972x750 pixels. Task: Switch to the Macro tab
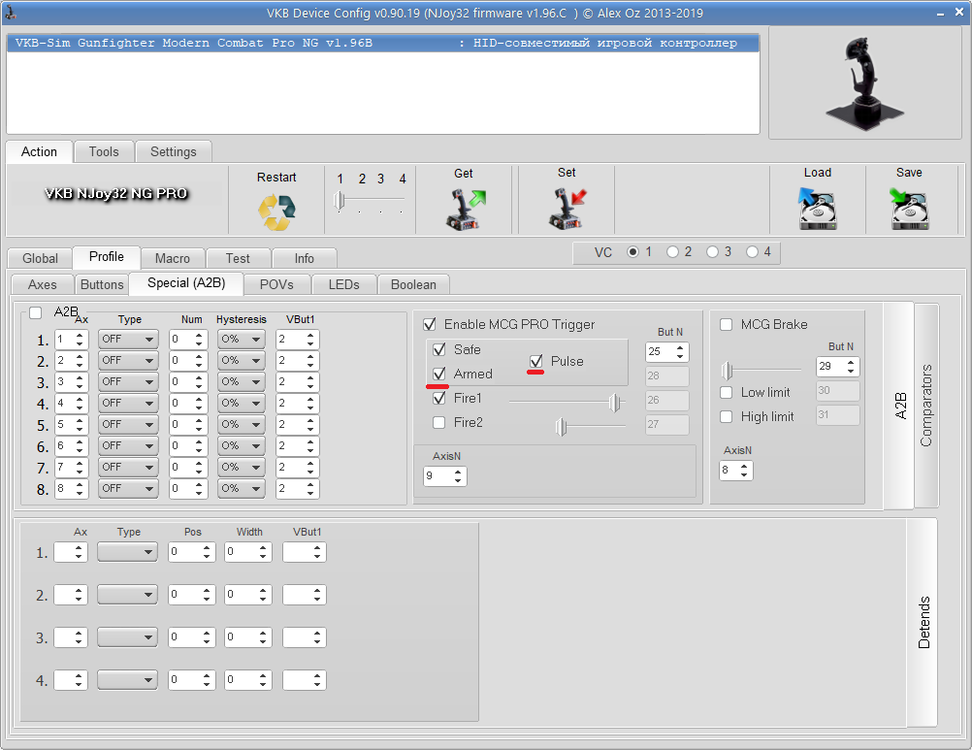point(172,258)
